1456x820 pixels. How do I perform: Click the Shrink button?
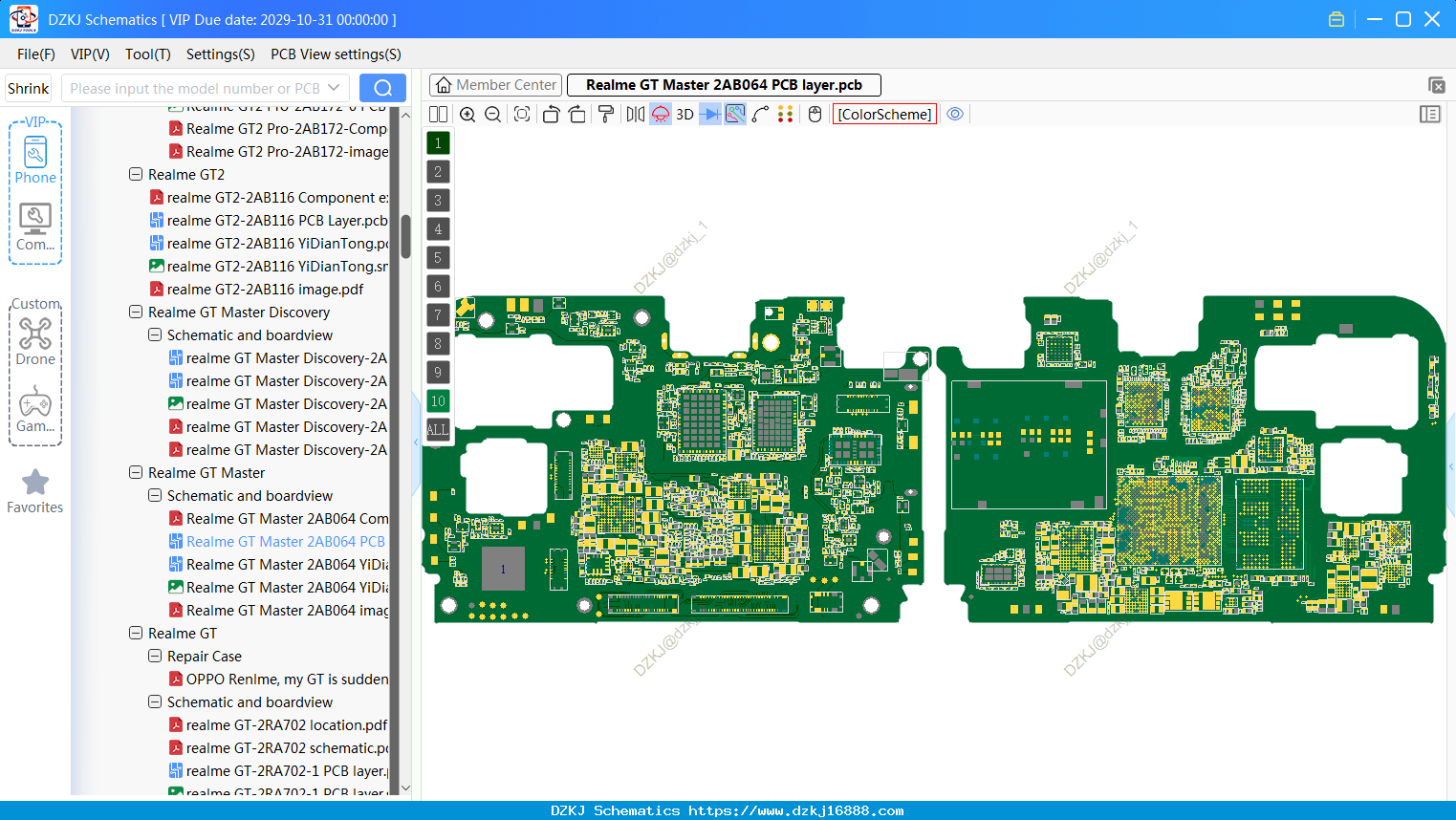(x=28, y=88)
